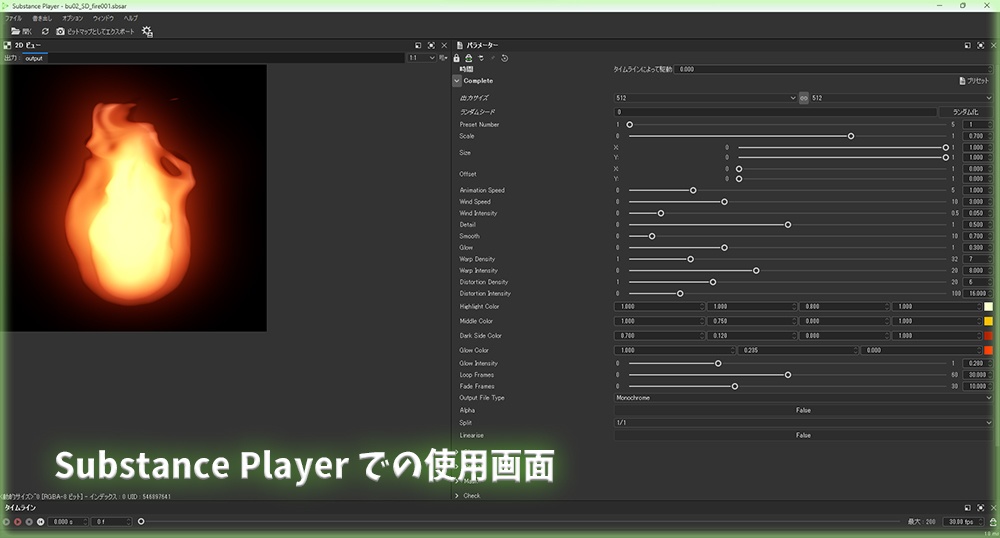Click the Dark Side Color swatch
The width and height of the screenshot is (1000, 538).
point(989,336)
